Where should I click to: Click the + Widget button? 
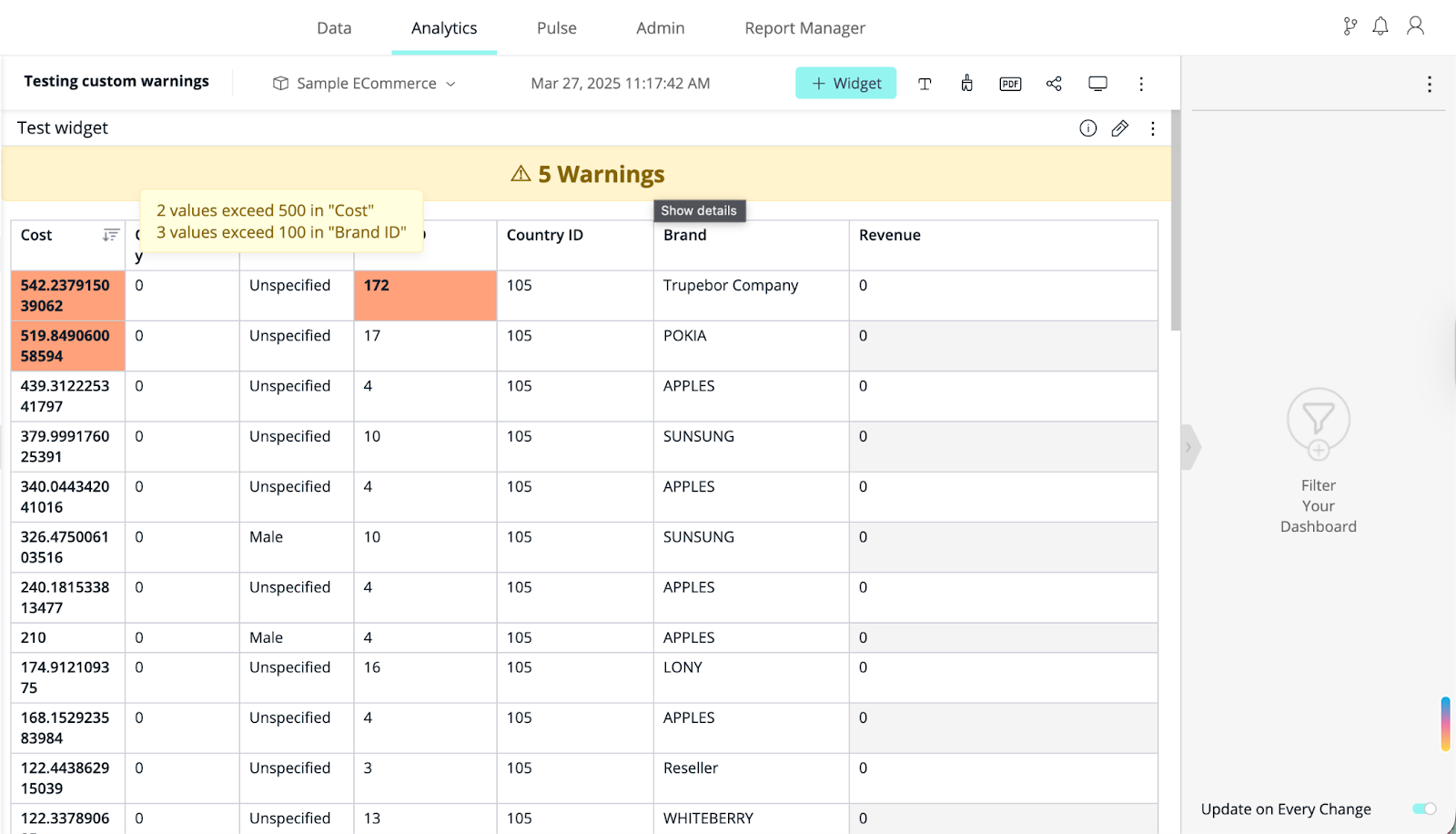(x=845, y=83)
